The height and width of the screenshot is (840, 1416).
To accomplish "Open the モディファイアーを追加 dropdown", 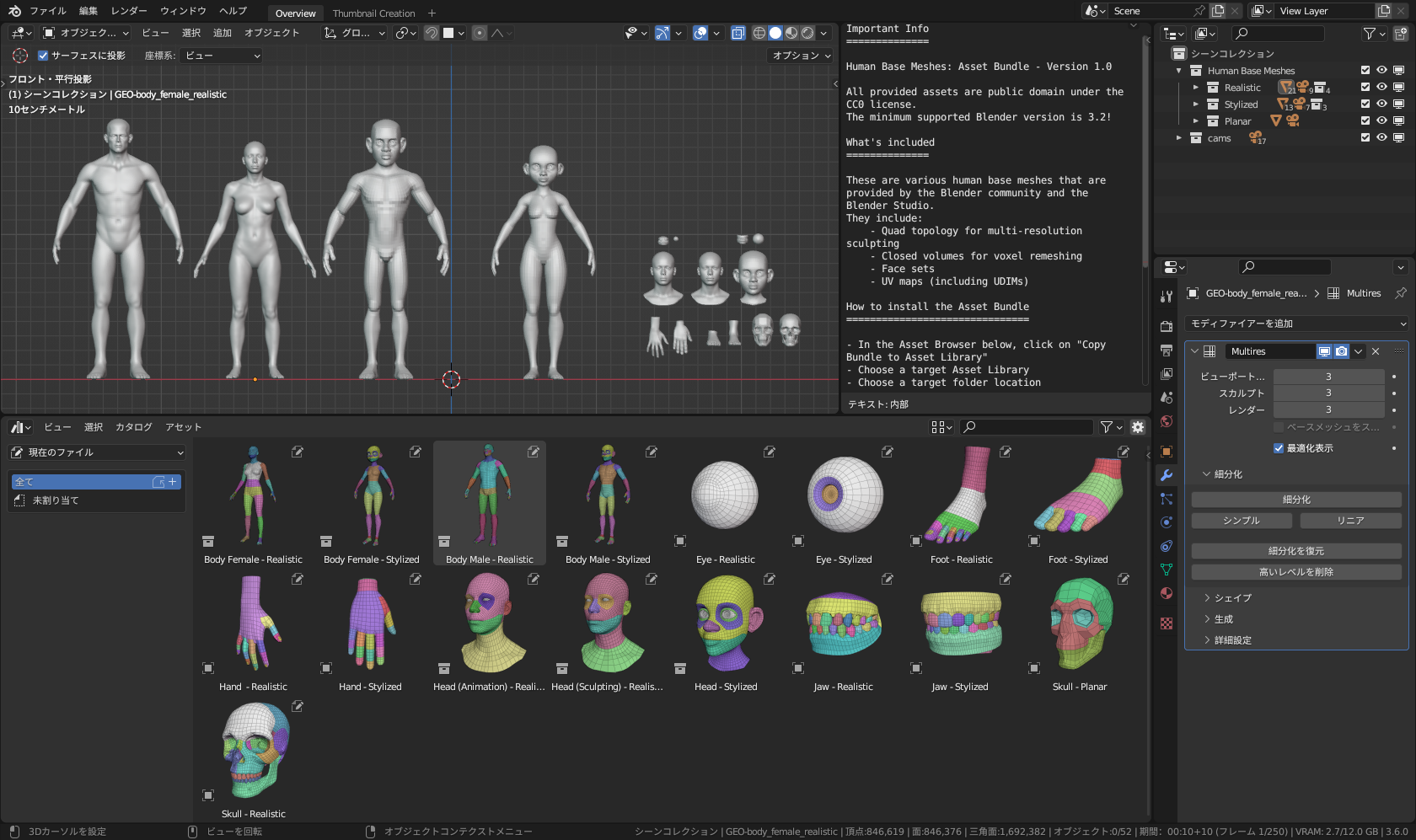I will [1298, 324].
